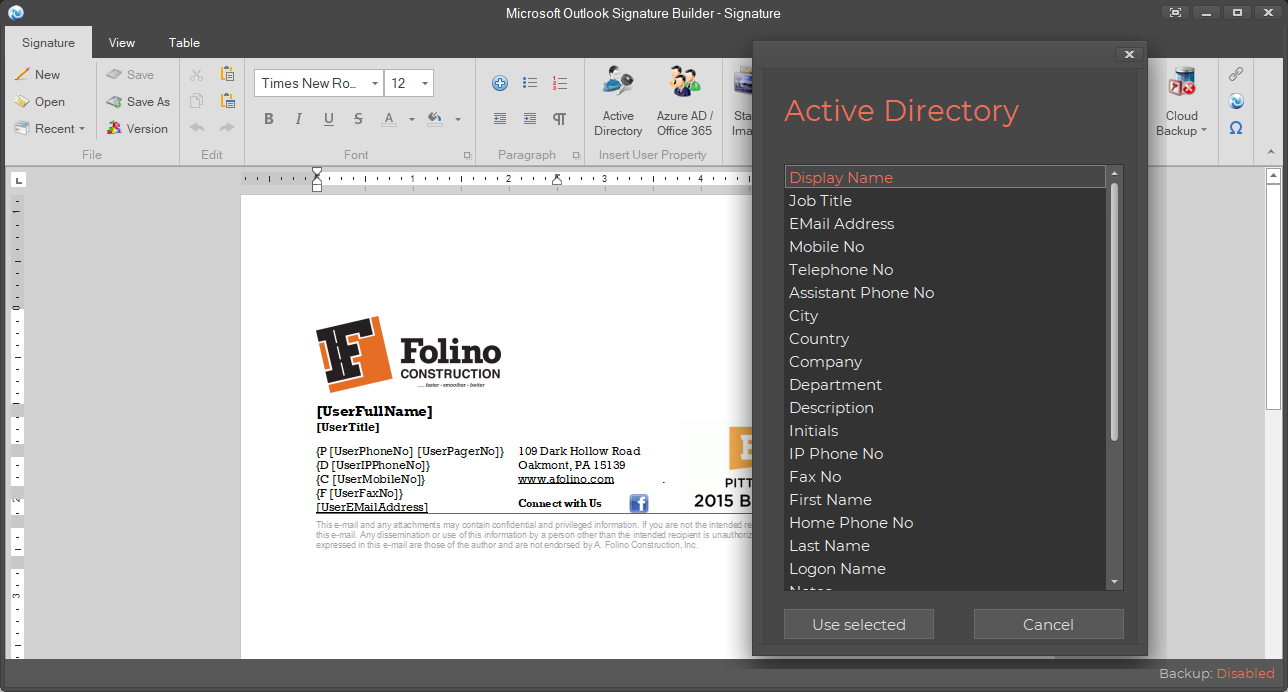Select Logon Name in the list
This screenshot has width=1288, height=692.
(x=945, y=569)
